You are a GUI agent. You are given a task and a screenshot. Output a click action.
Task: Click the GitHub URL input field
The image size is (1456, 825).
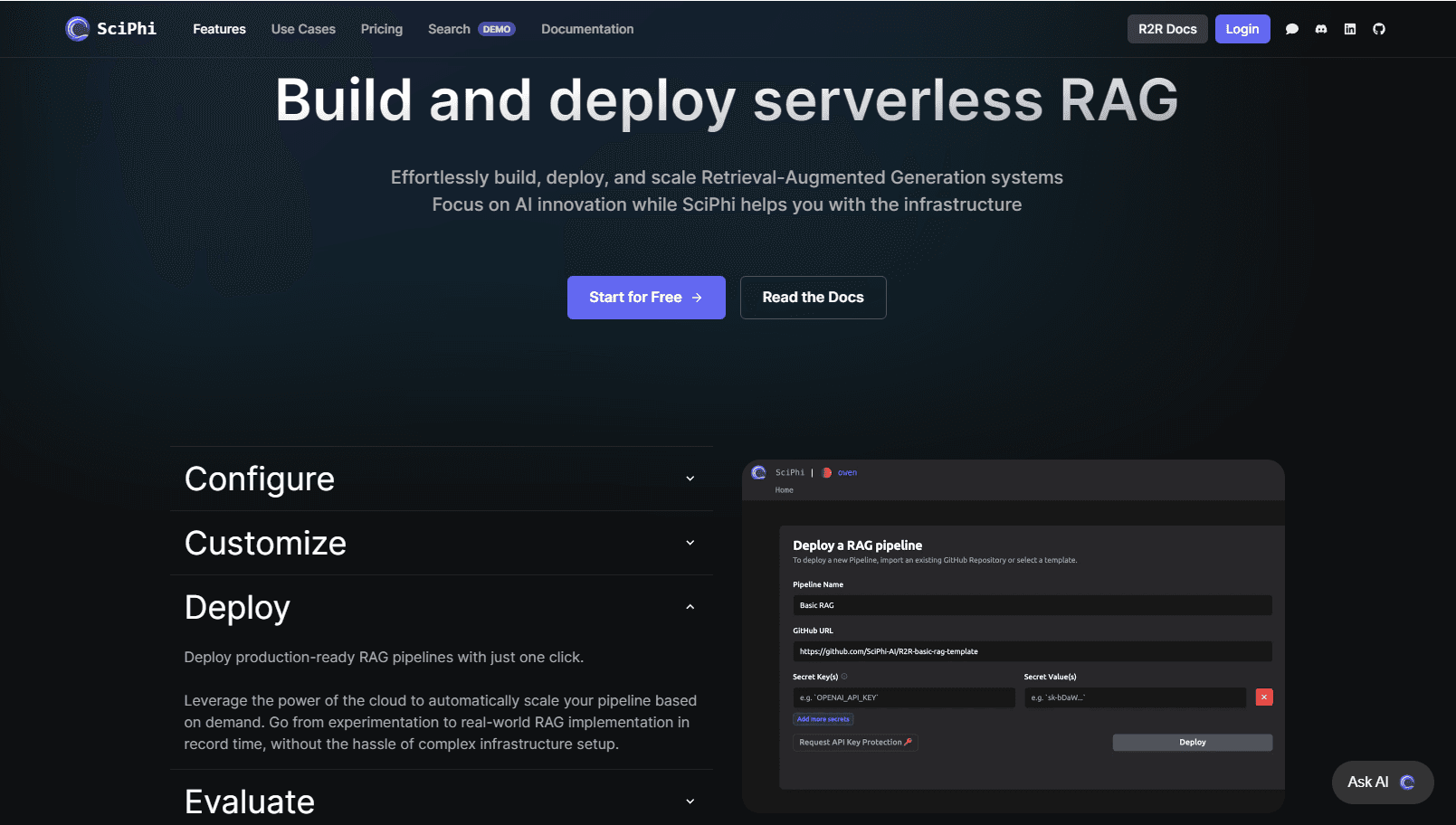point(1033,651)
